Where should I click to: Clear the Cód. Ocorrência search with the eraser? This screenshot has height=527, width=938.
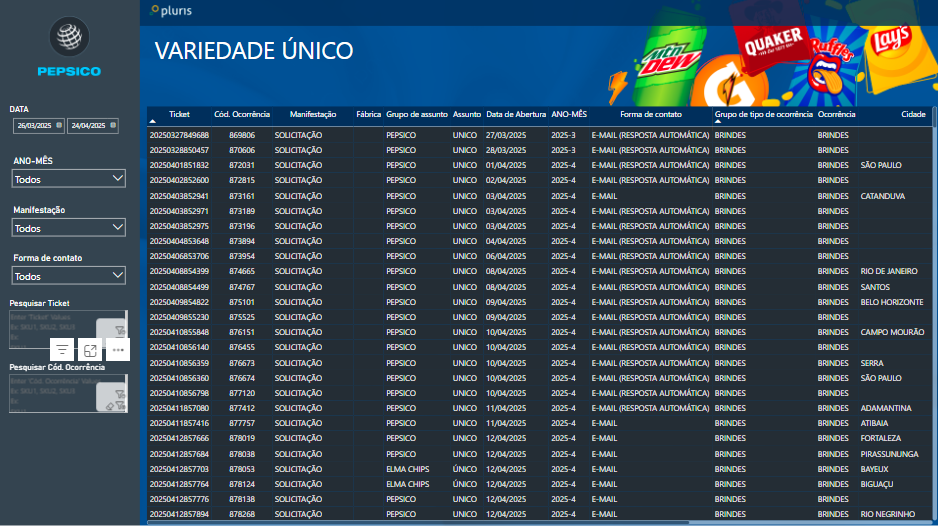click(x=109, y=406)
